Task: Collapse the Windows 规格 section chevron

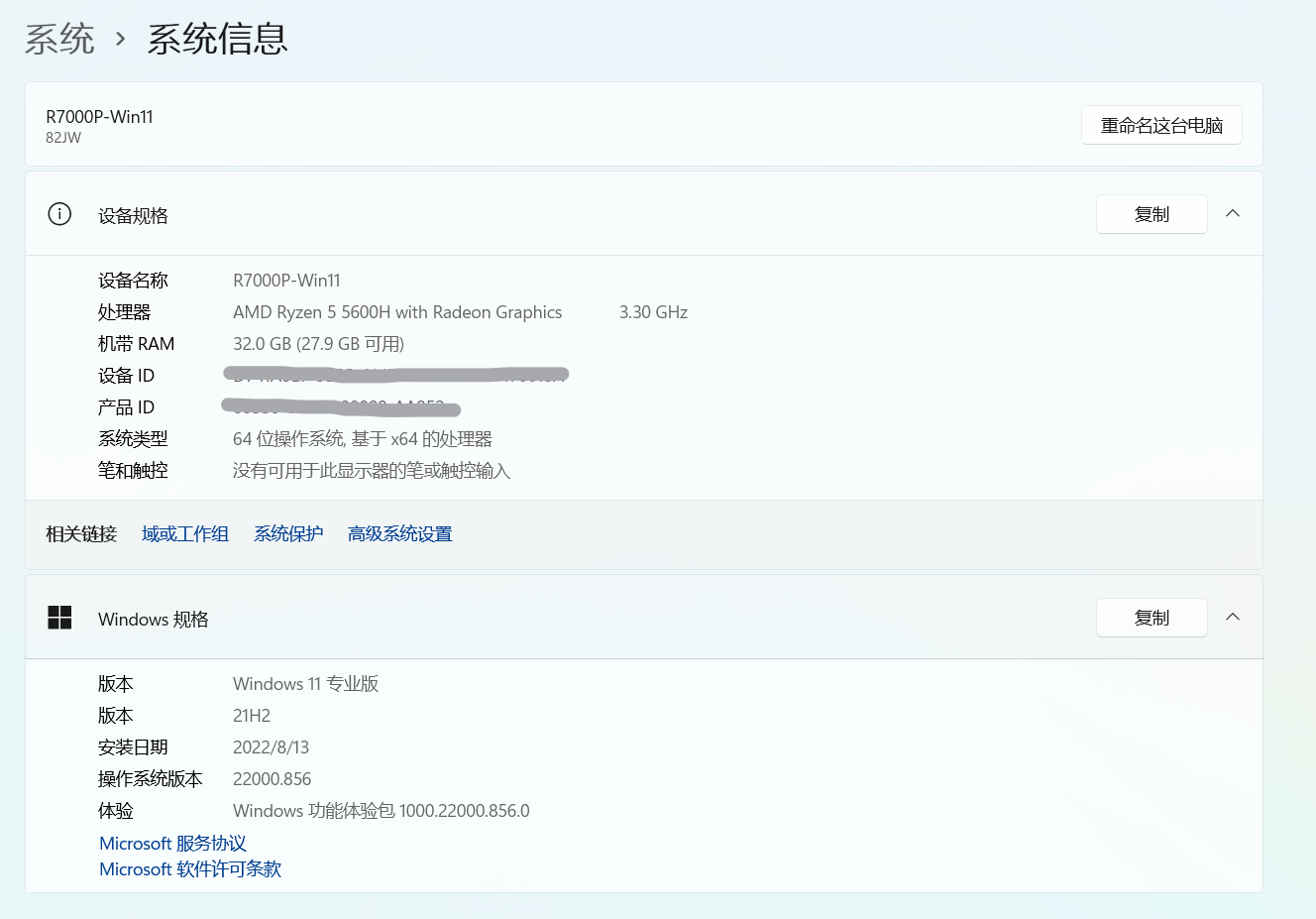Action: point(1232,617)
